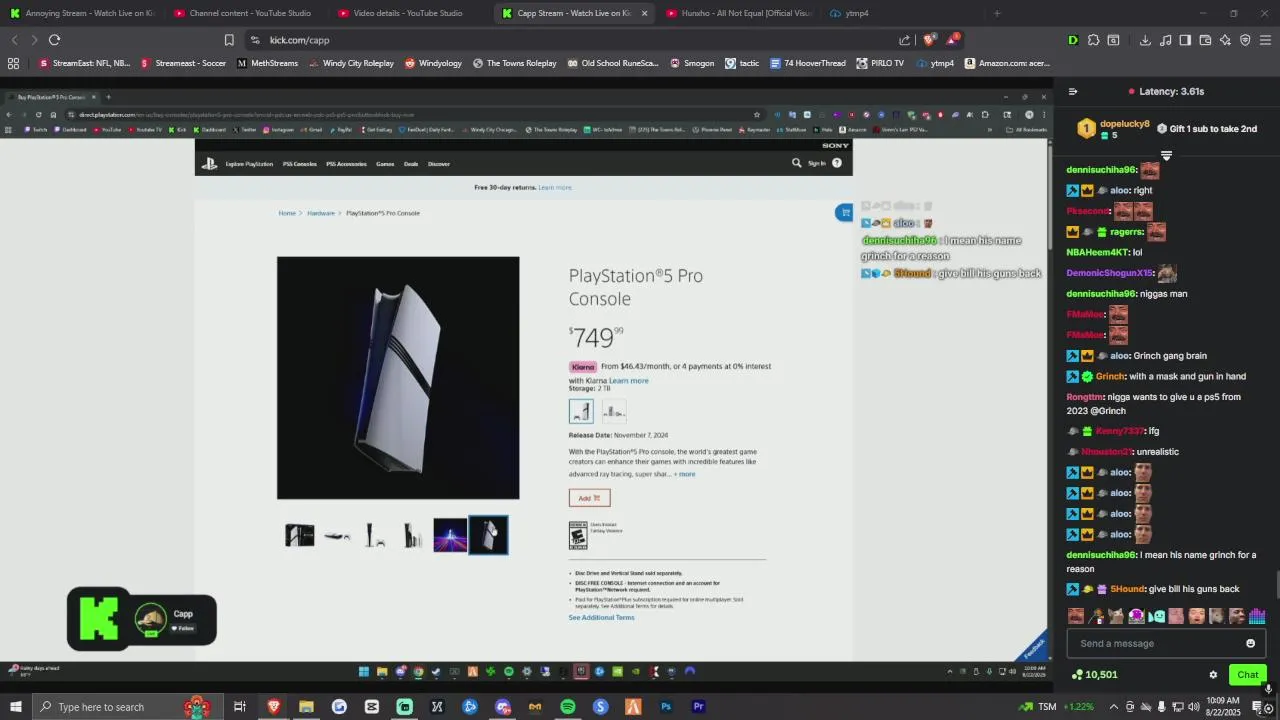Open Photoshop from the taskbar
This screenshot has width=1280, height=720.
pyautogui.click(x=666, y=707)
